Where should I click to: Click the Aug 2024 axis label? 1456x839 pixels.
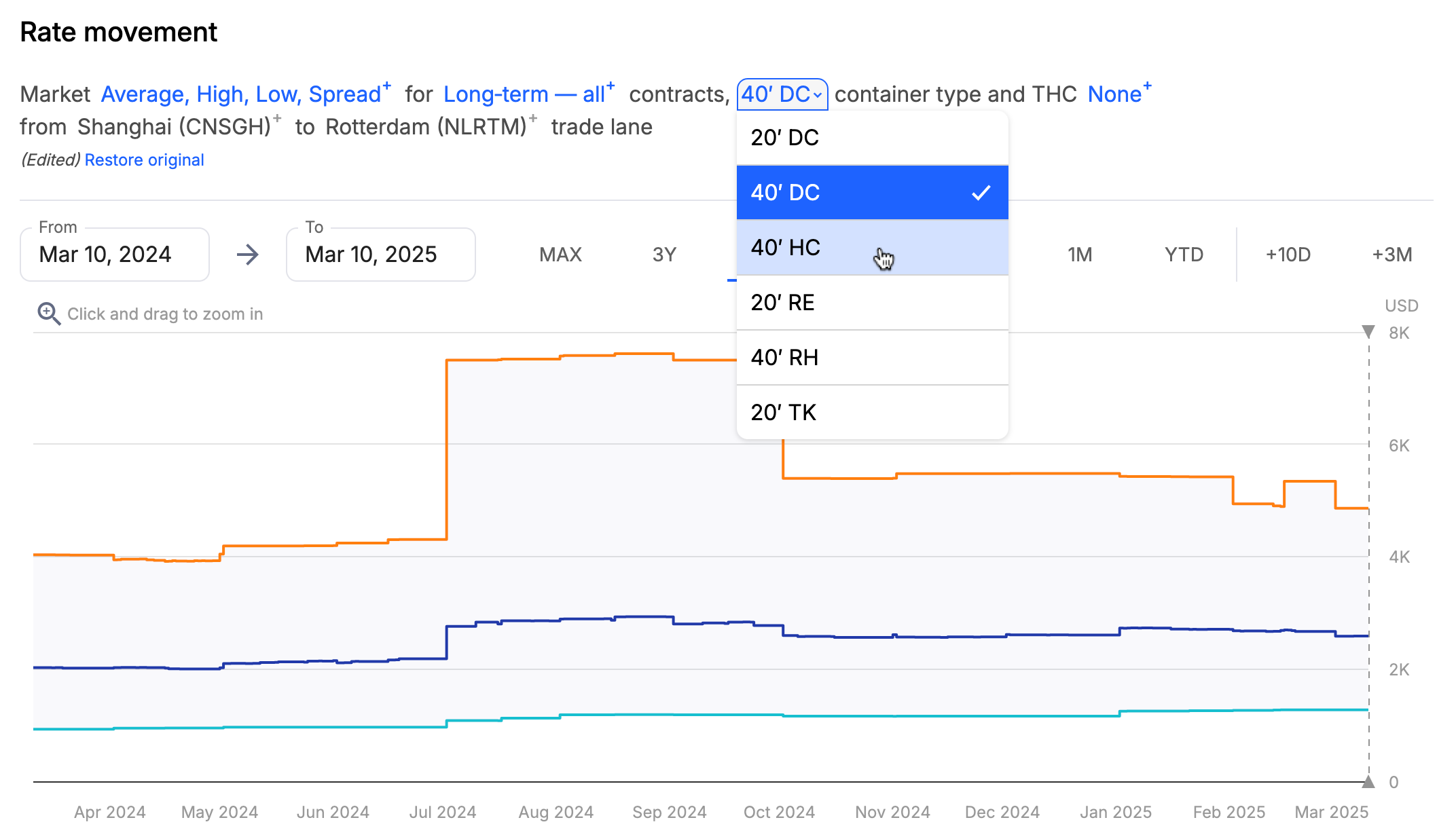556,813
